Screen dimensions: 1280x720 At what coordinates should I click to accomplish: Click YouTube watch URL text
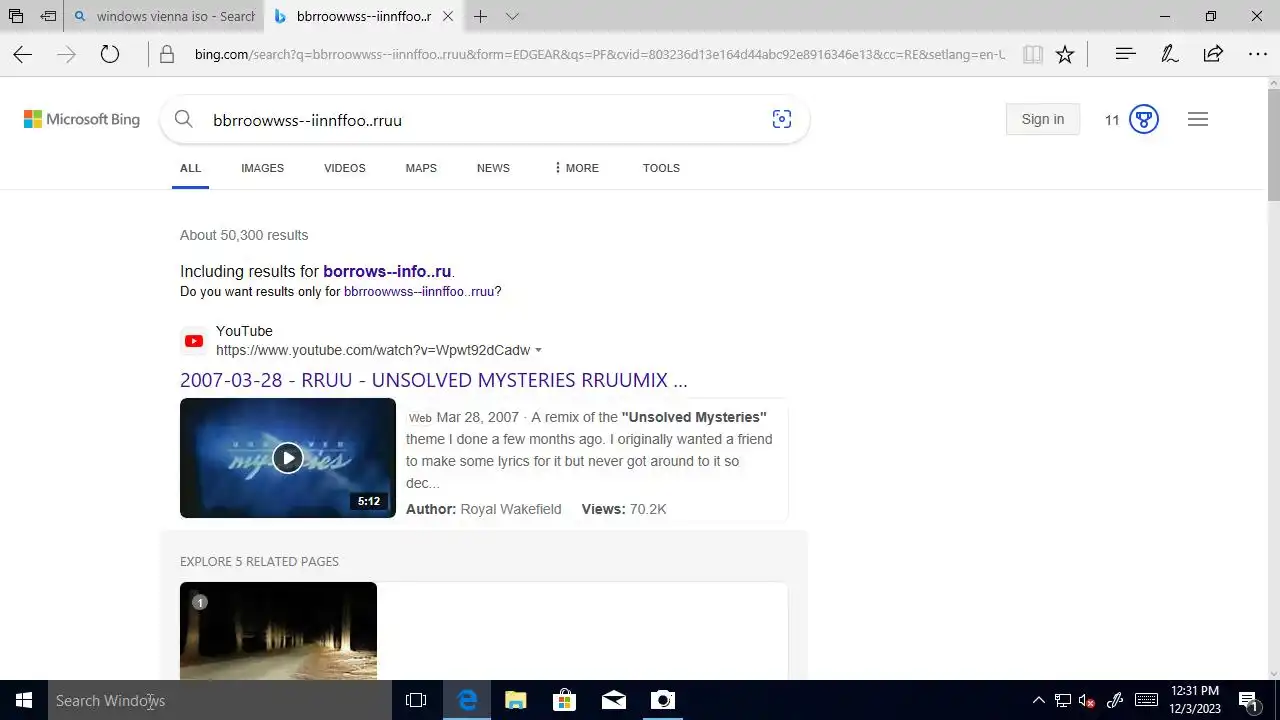click(373, 350)
